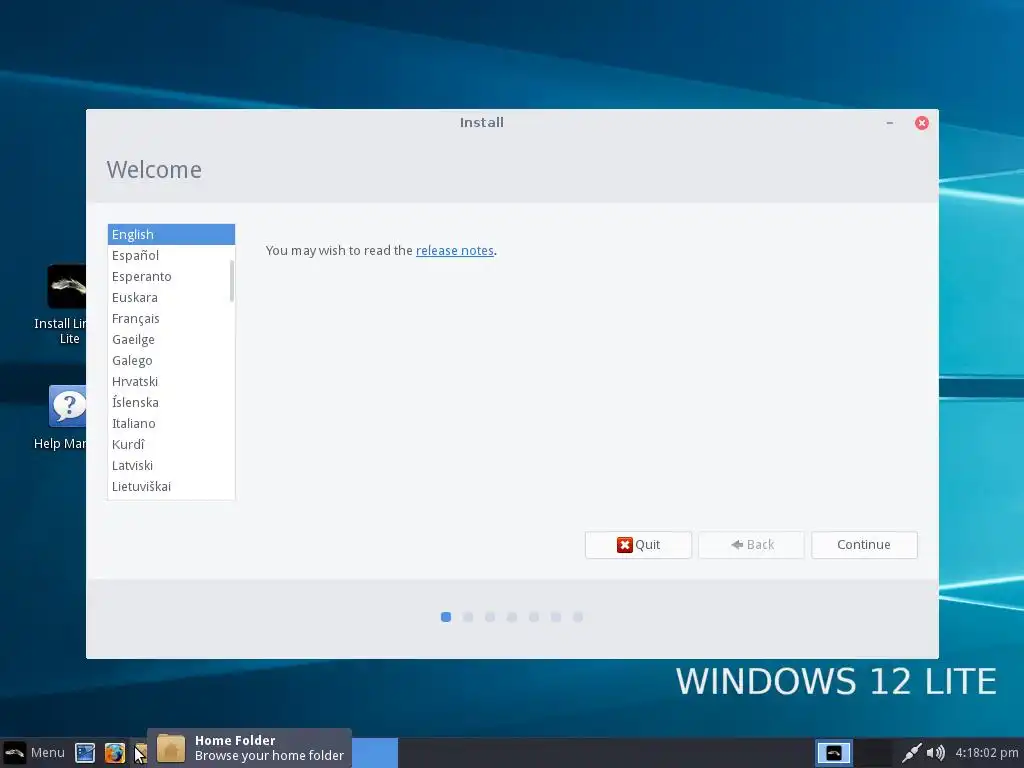Click the language list scrollbar thumb
1024x768 pixels.
(x=232, y=281)
